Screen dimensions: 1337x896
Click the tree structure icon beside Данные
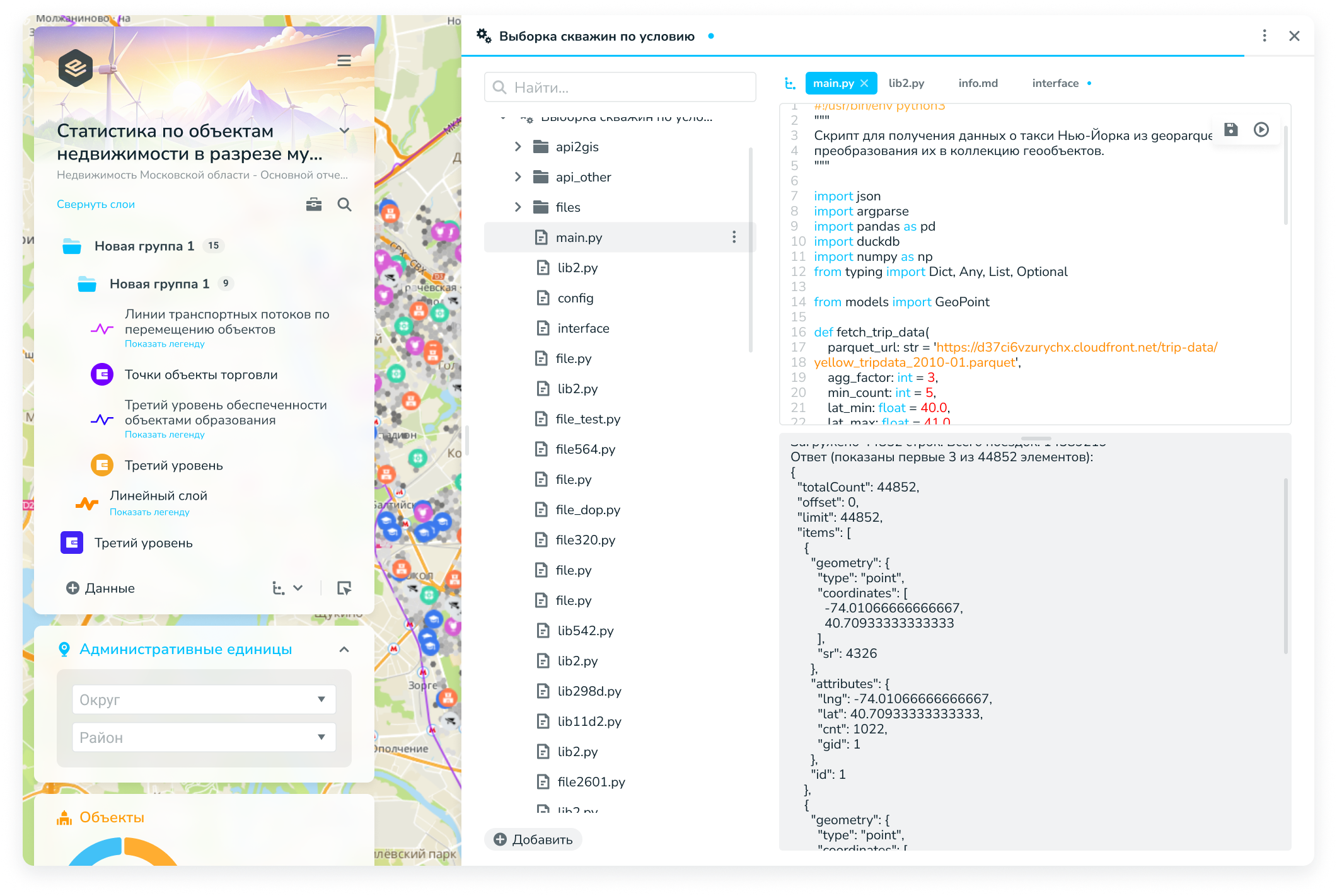pos(278,588)
